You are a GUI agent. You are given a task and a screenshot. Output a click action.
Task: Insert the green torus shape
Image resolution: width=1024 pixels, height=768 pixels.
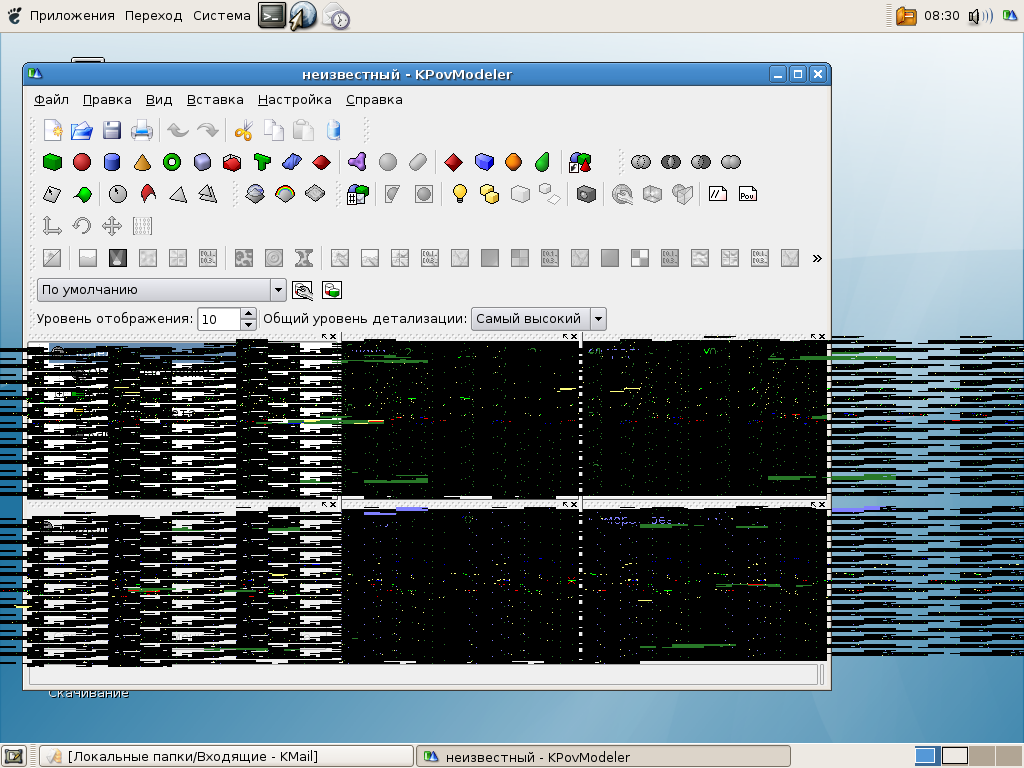172,162
